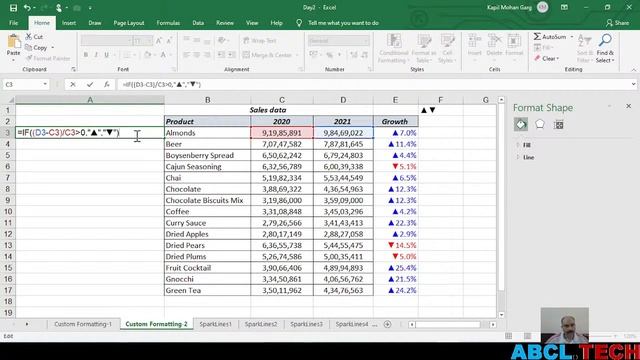
Task: Switch to SparkLines3 sheet tab
Action: [x=306, y=324]
